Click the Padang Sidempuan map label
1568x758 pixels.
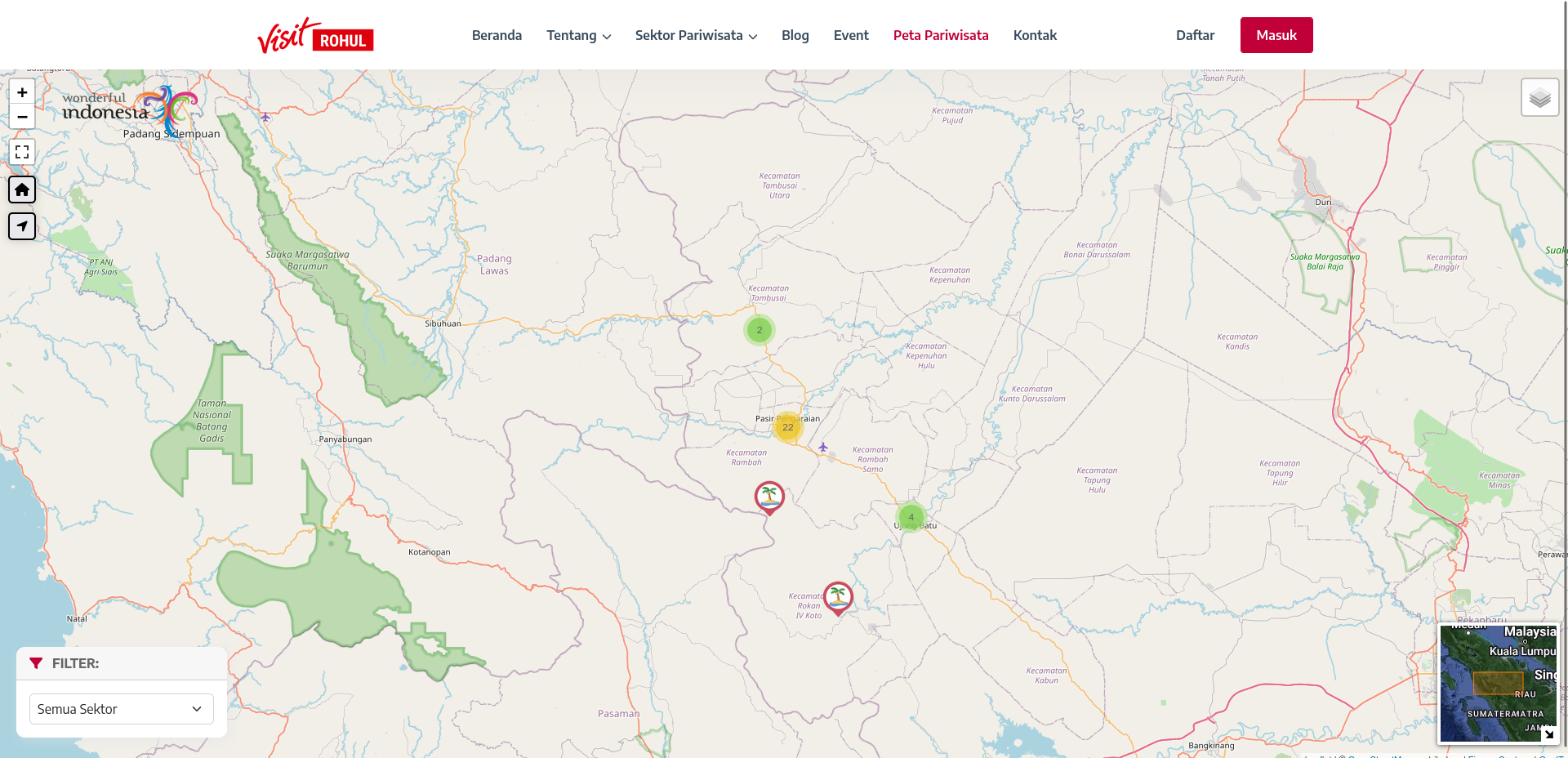171,134
